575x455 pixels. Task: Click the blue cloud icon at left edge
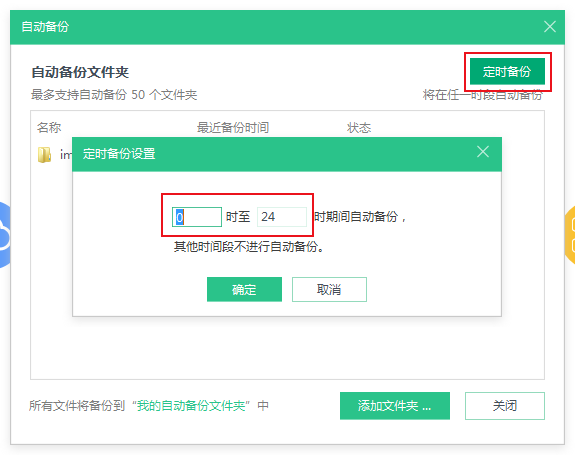tap(5, 235)
